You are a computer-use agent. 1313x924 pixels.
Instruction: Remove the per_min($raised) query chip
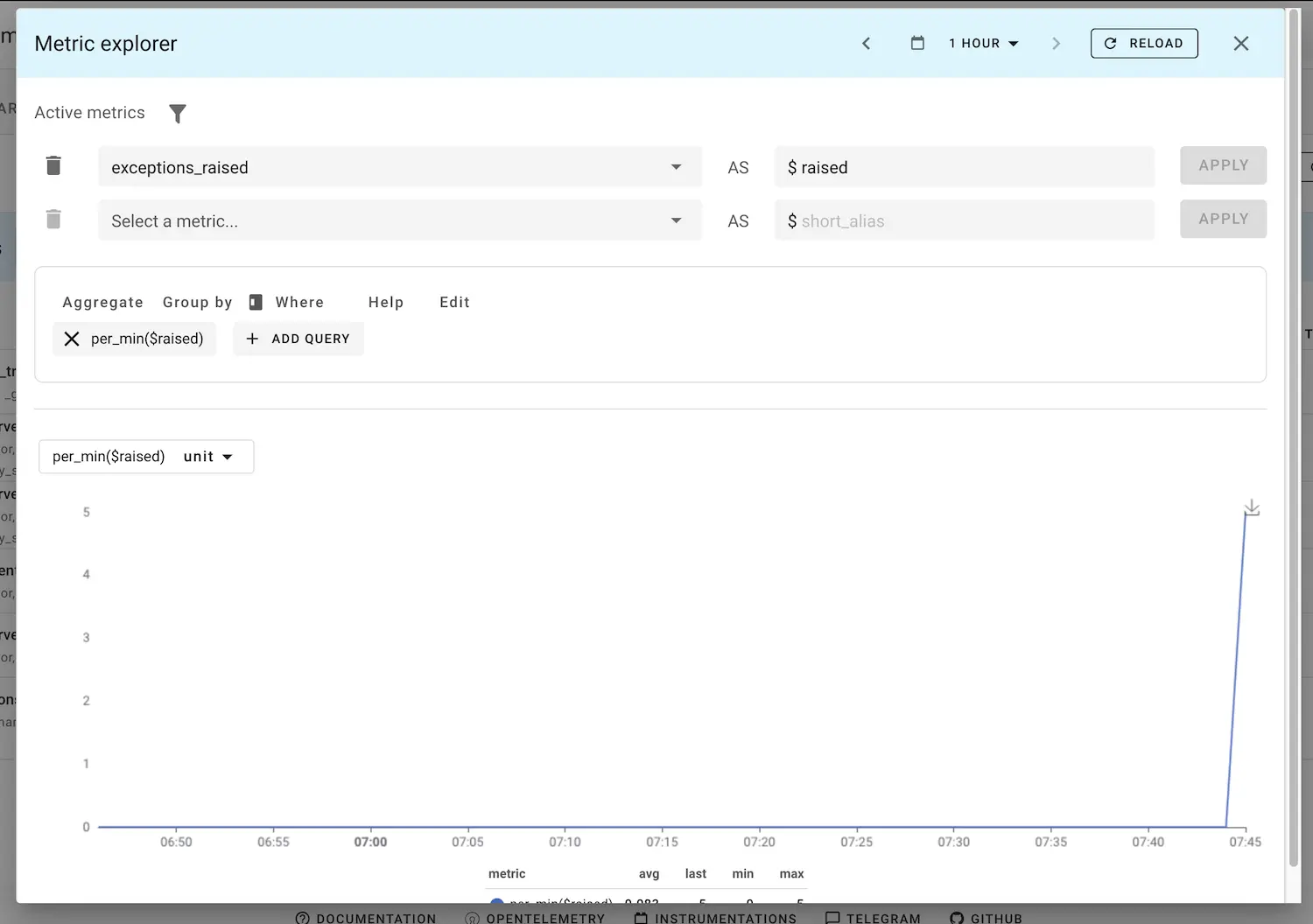(x=72, y=339)
